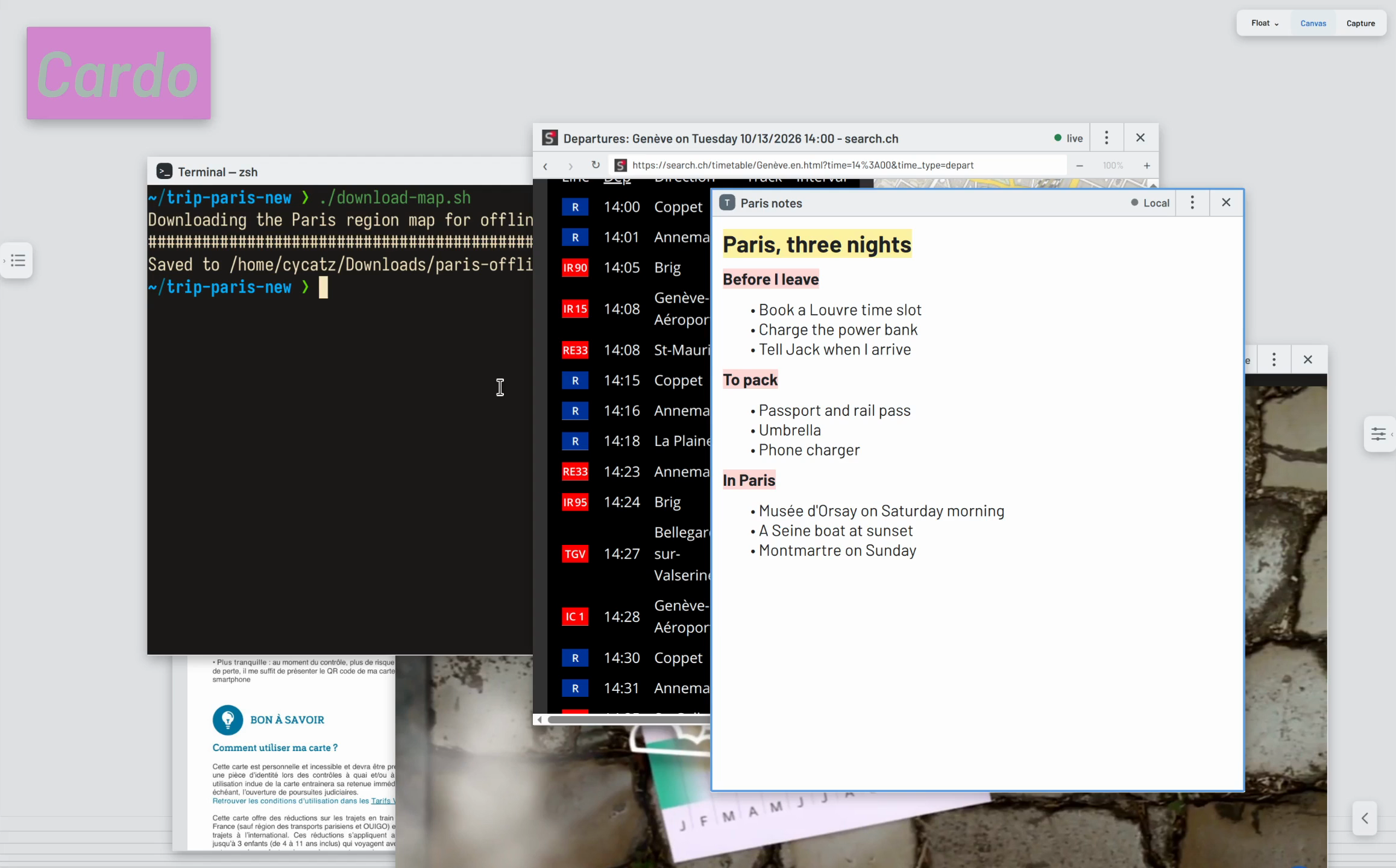Click the terminal command prompt cursor
Image resolution: width=1396 pixels, height=868 pixels.
click(x=324, y=288)
